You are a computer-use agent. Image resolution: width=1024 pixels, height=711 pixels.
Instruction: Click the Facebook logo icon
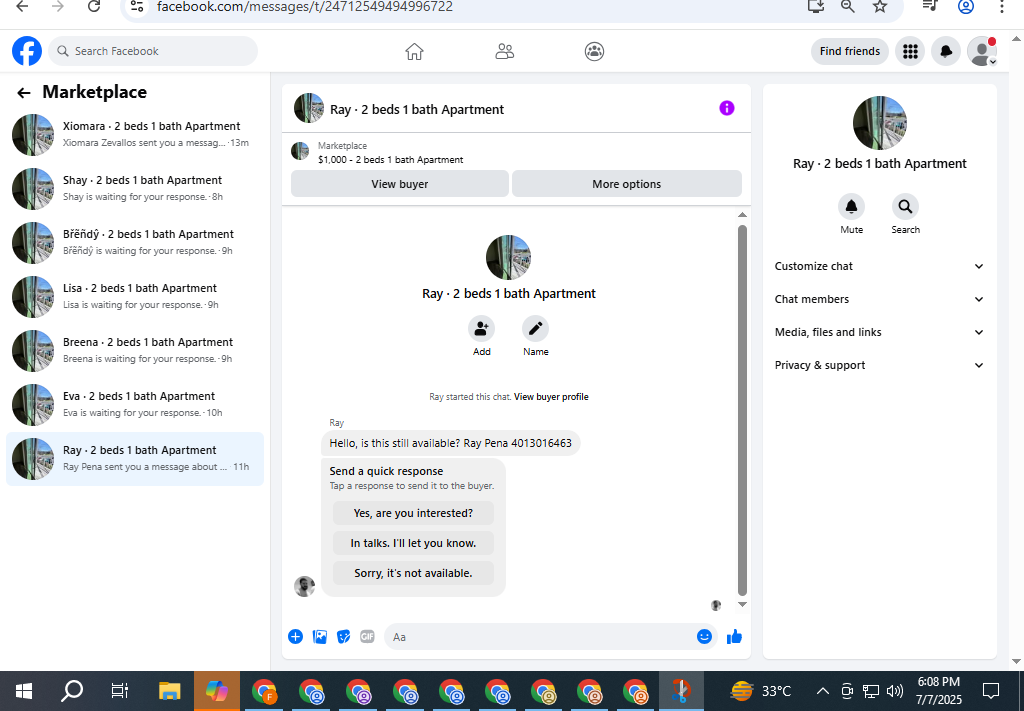[x=27, y=51]
